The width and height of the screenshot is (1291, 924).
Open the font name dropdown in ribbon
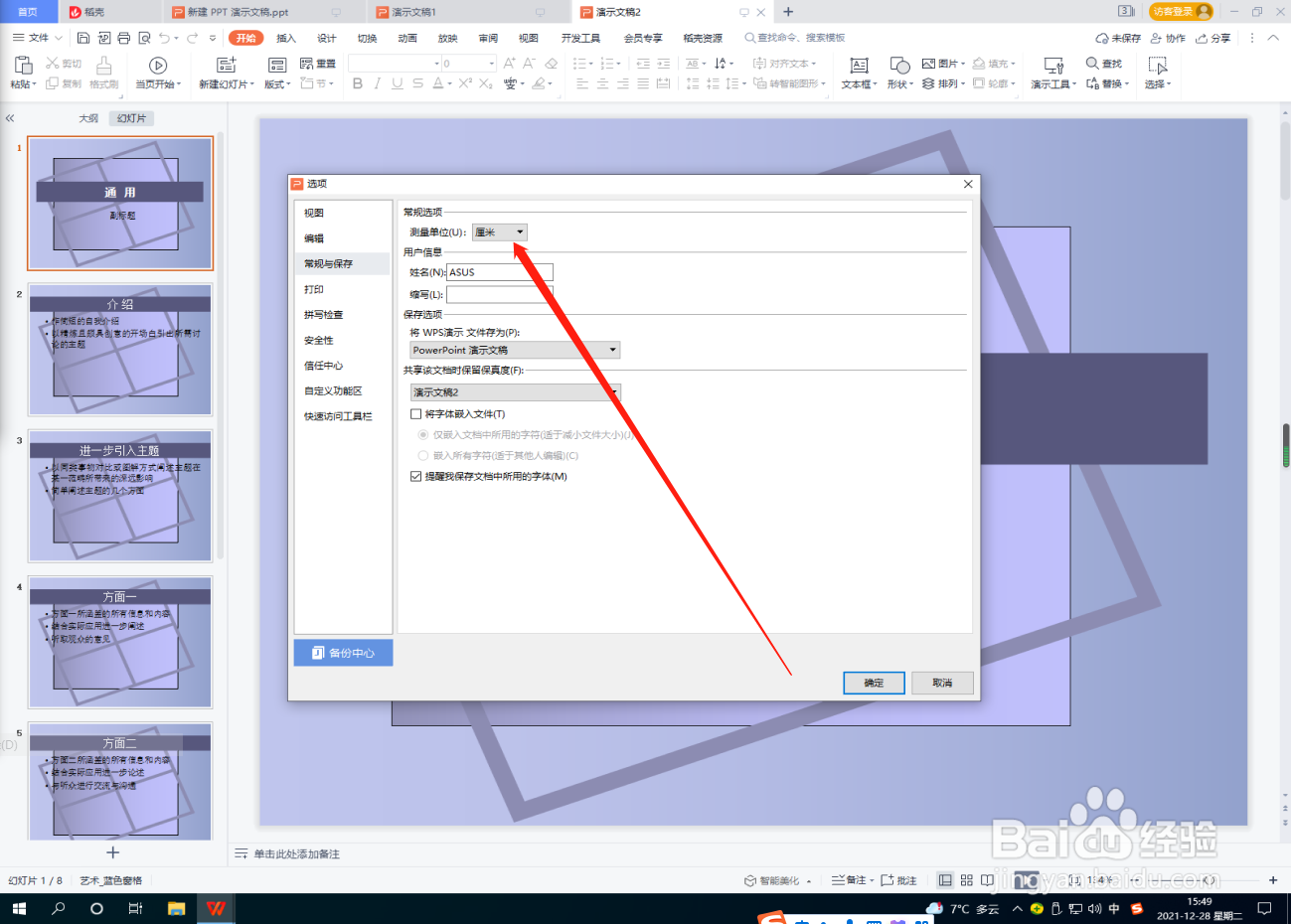(x=436, y=64)
